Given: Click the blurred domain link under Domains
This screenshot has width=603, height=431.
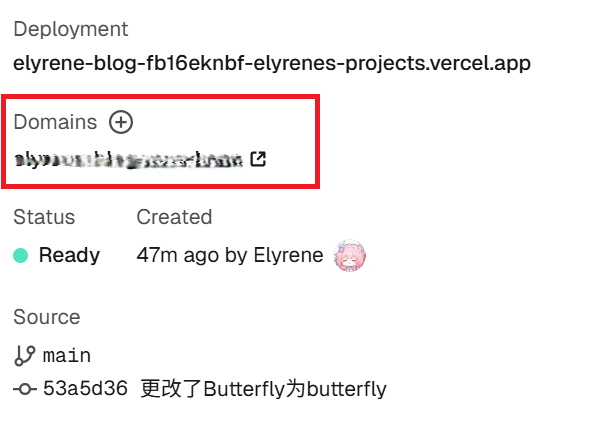Looking at the screenshot, I should coord(128,160).
